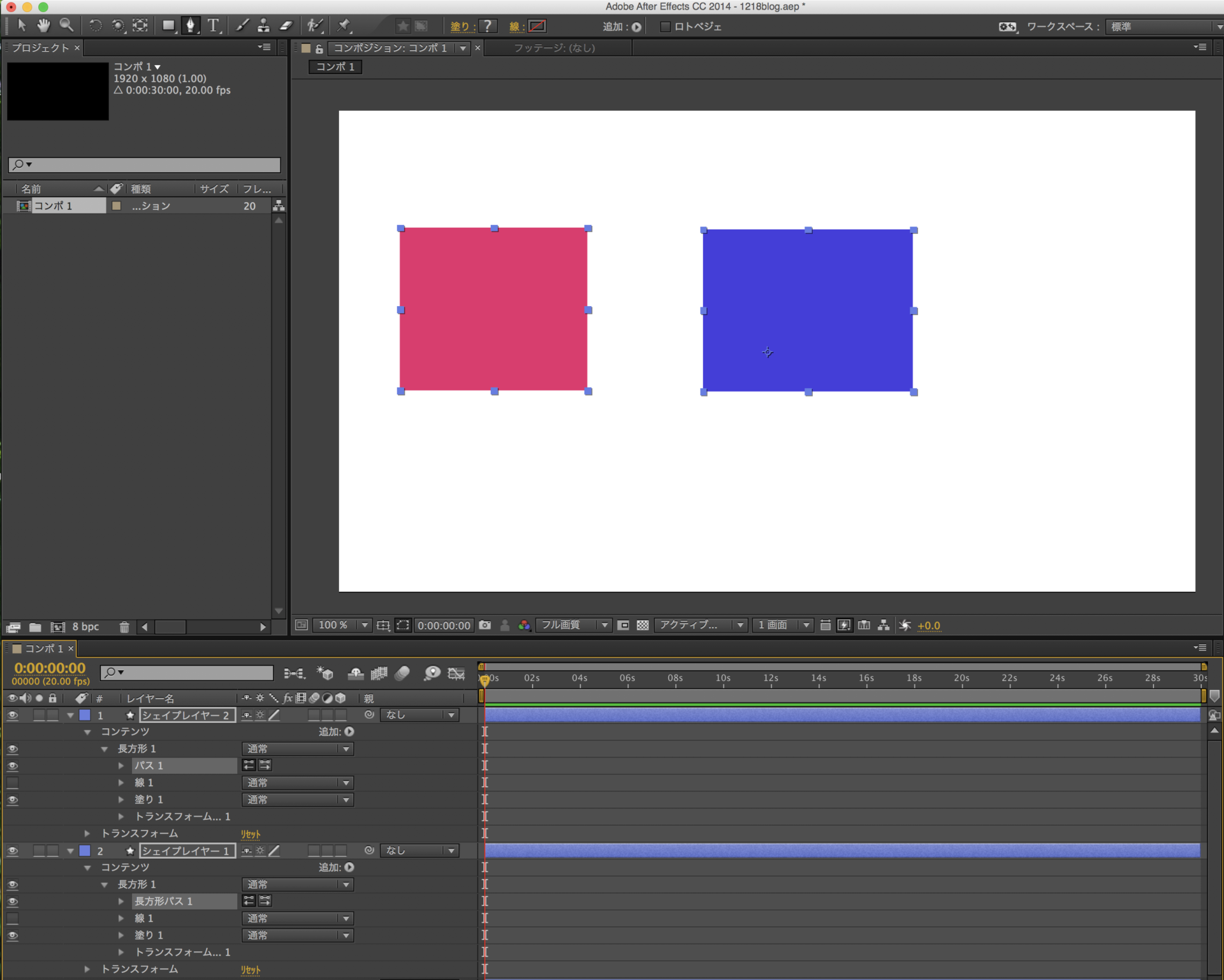The width and height of the screenshot is (1224, 980).
Task: Enable motion blur switch in timeline header
Action: (x=402, y=673)
